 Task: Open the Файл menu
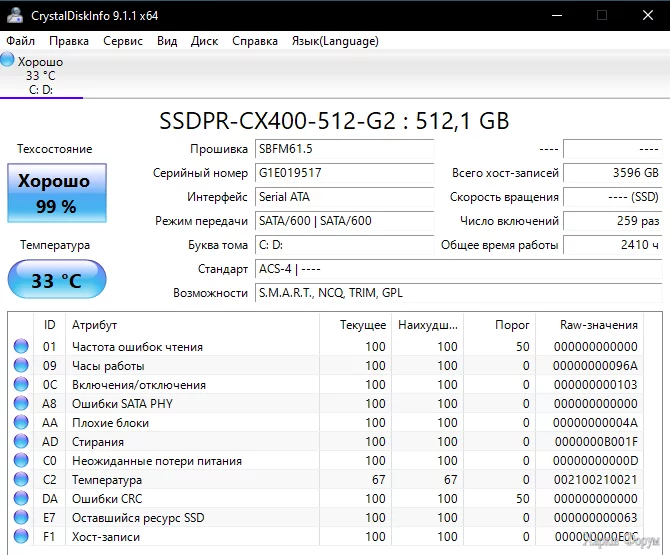[x=20, y=41]
